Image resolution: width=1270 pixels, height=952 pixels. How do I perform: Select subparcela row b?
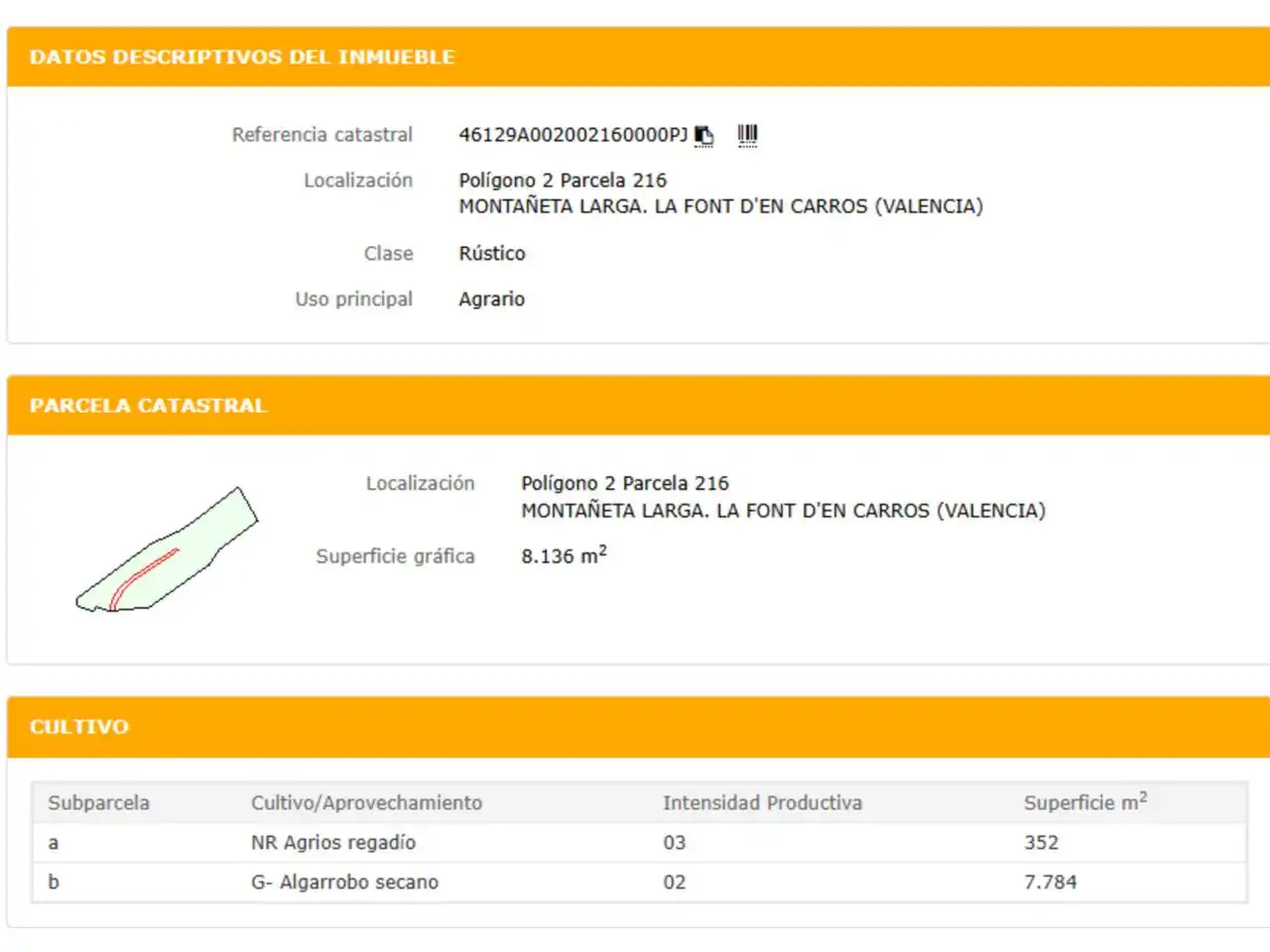coord(638,883)
